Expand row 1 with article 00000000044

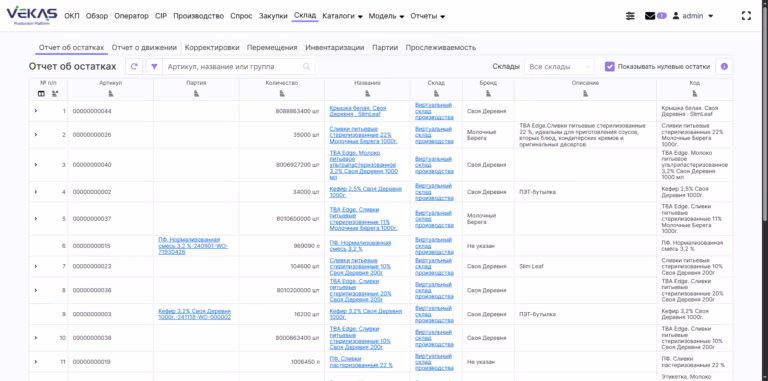click(x=36, y=111)
